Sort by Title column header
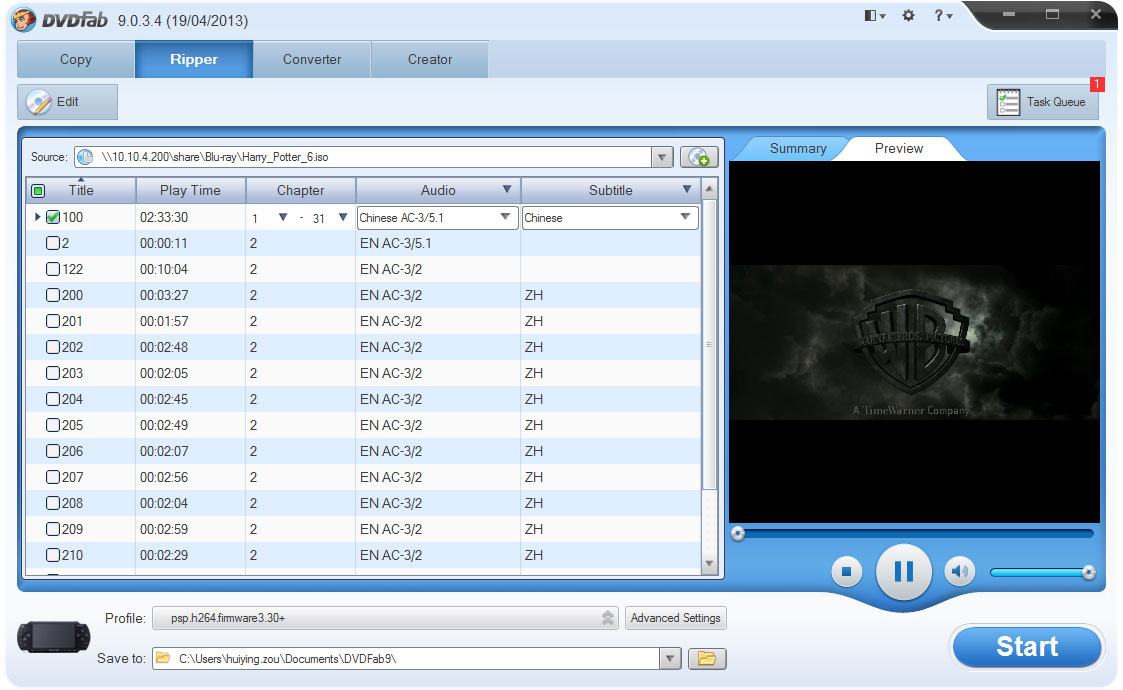The width and height of the screenshot is (1123, 690). point(81,191)
